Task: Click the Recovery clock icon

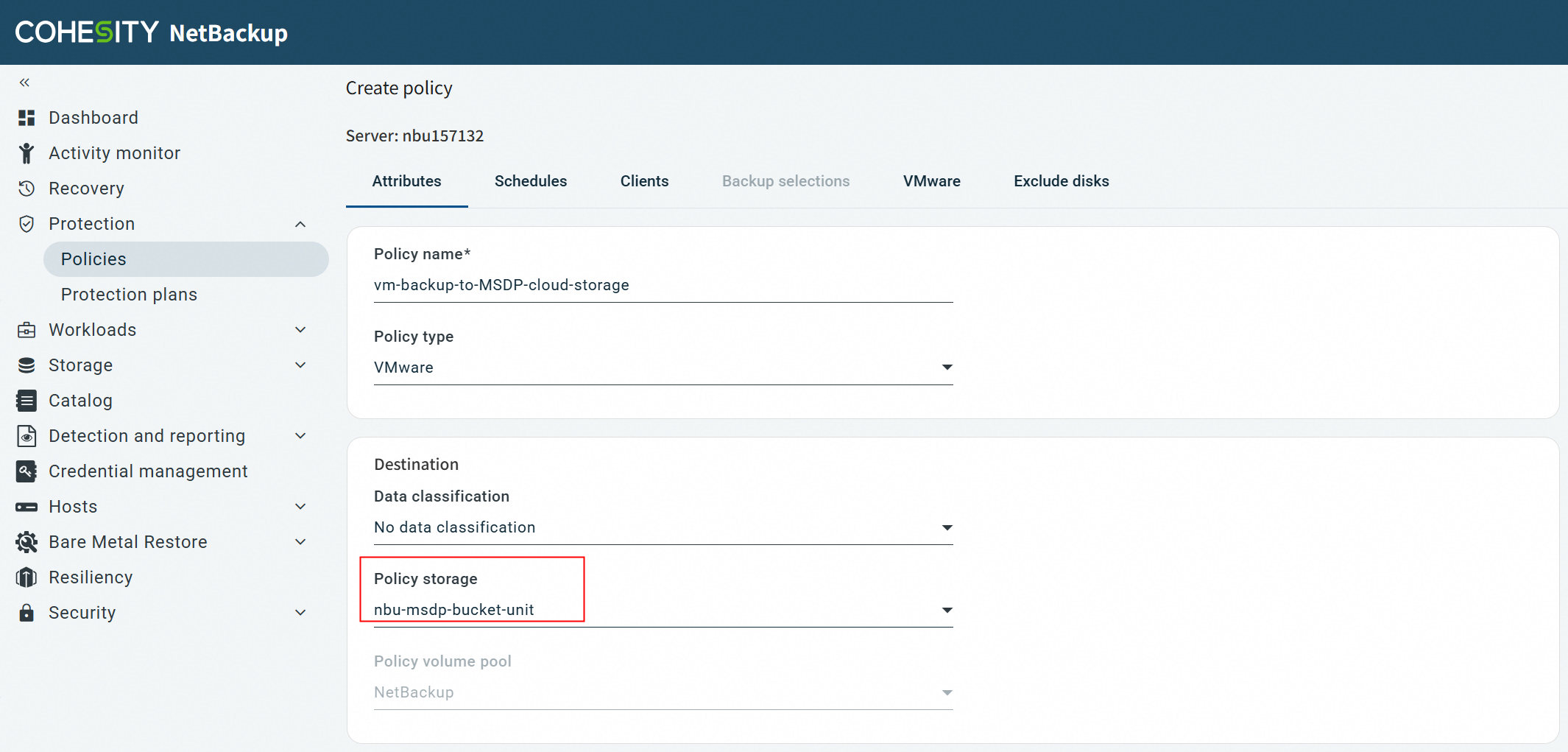Action: tap(27, 189)
